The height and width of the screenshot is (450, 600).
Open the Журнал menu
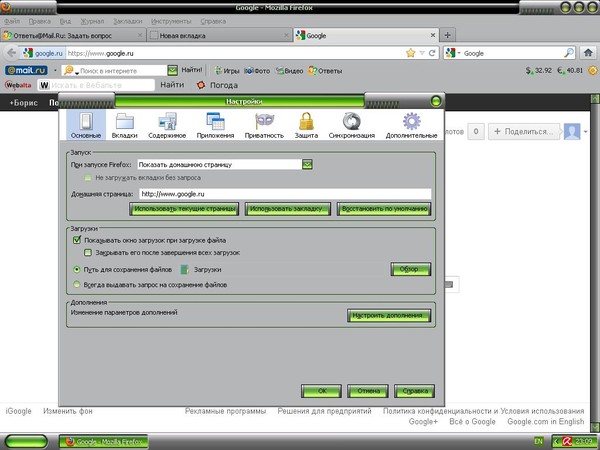tap(92, 21)
